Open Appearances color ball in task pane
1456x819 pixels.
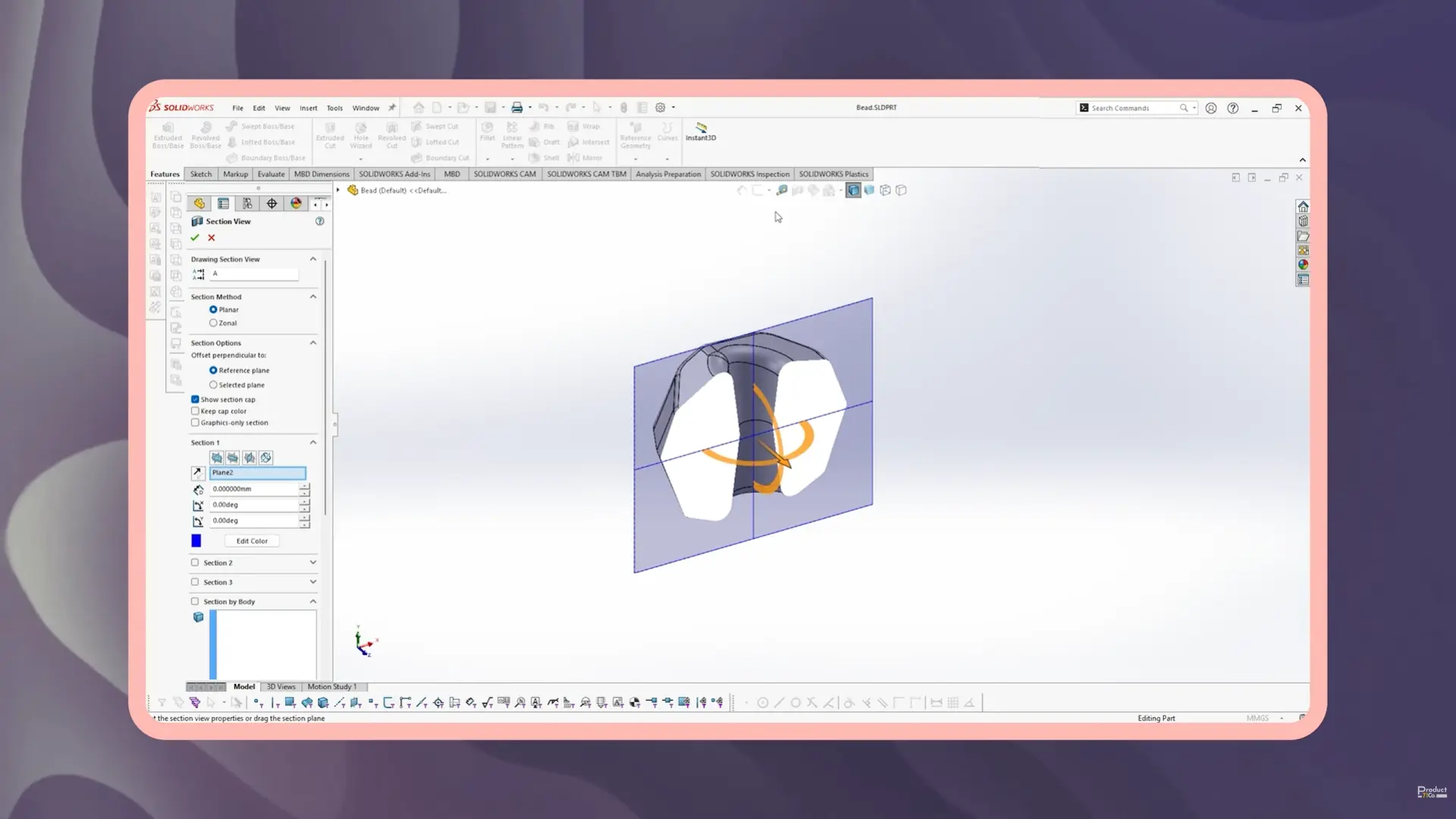1303,265
